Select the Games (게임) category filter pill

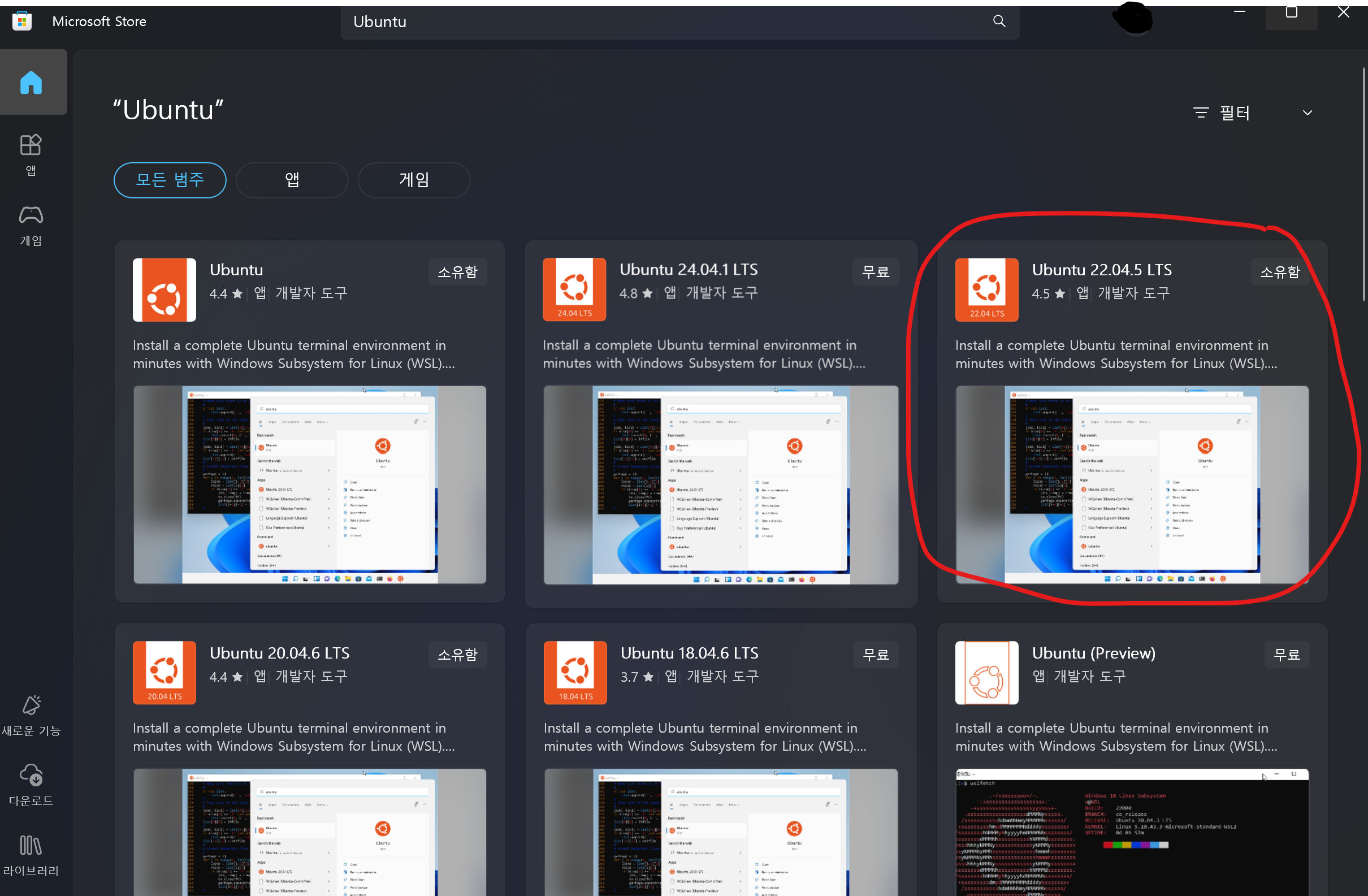point(414,180)
